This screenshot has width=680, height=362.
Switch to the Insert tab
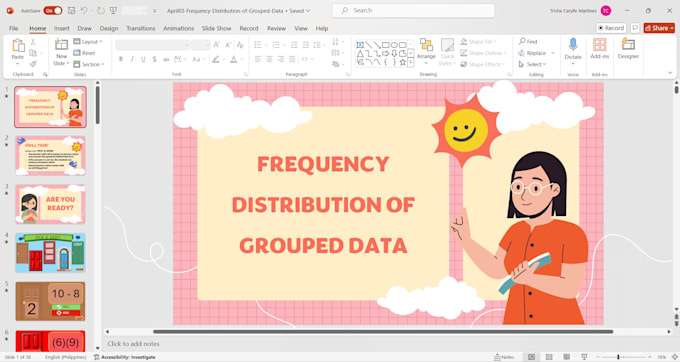[x=62, y=28]
